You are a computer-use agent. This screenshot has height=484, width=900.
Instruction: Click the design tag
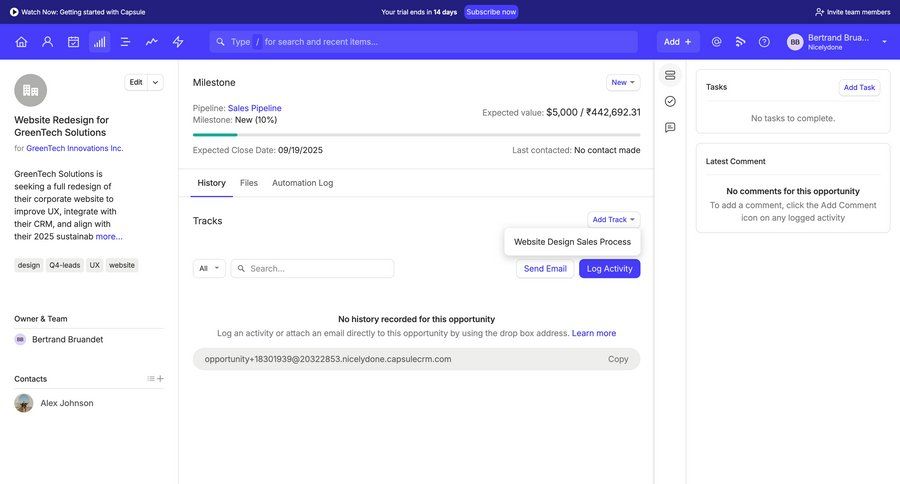pyautogui.click(x=29, y=265)
